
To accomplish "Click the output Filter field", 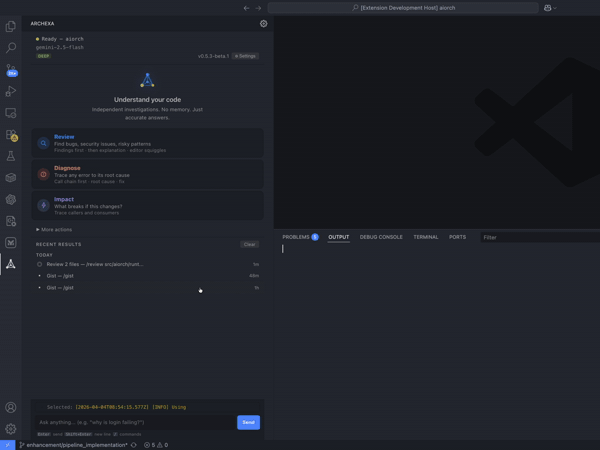I will 540,238.
